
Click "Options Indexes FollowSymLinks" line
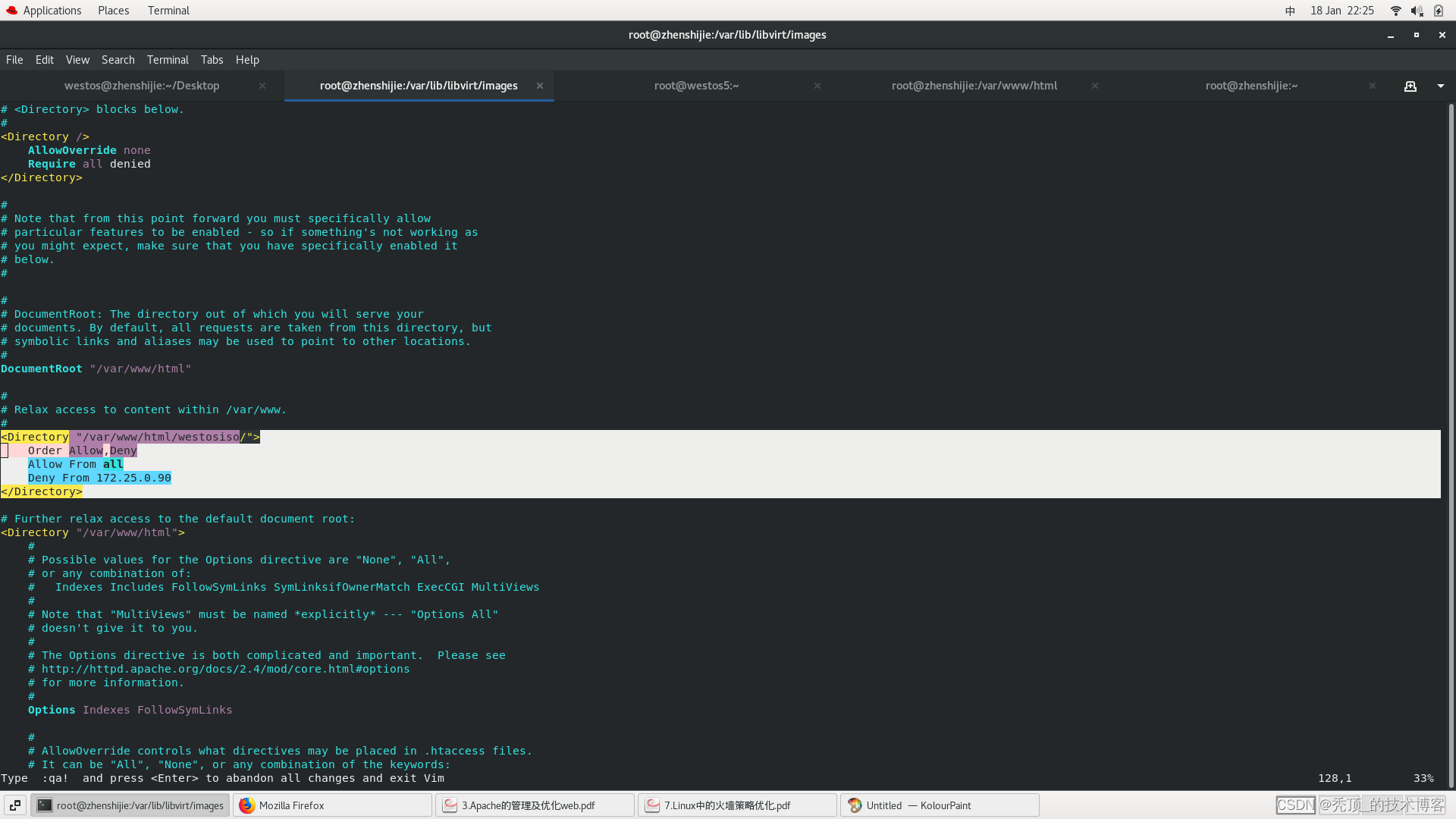(x=130, y=710)
